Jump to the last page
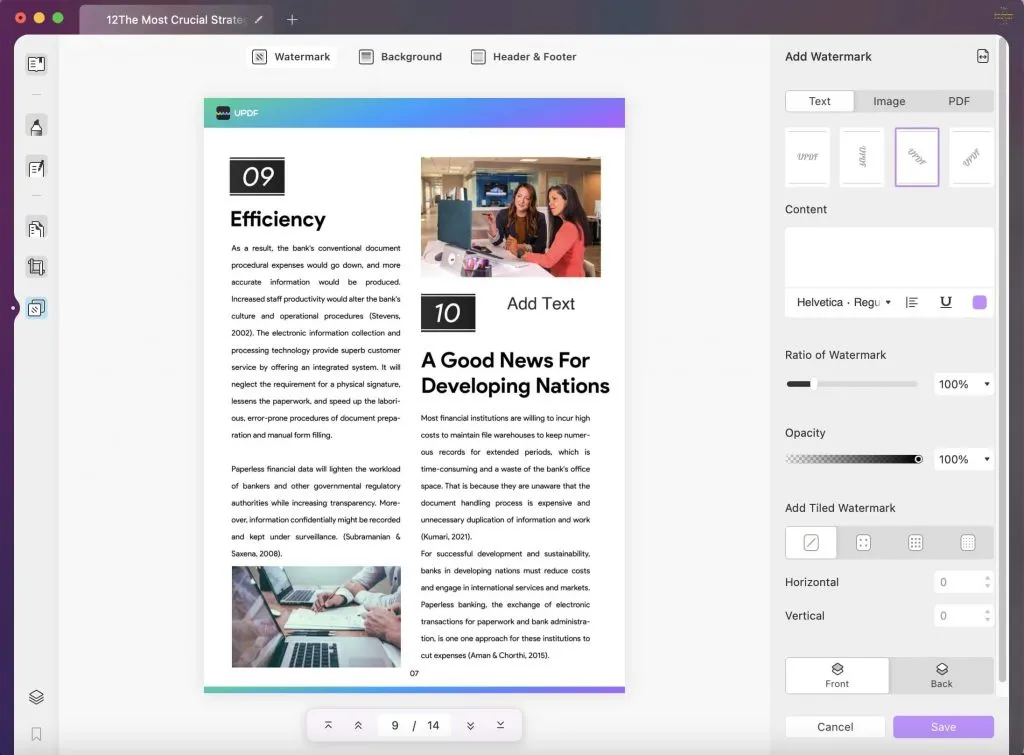 coord(500,726)
